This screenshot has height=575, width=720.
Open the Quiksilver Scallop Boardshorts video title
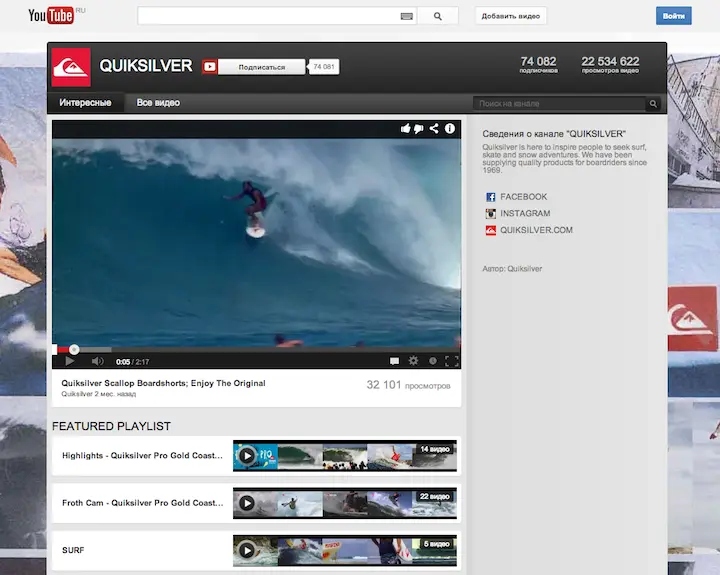pyautogui.click(x=163, y=383)
